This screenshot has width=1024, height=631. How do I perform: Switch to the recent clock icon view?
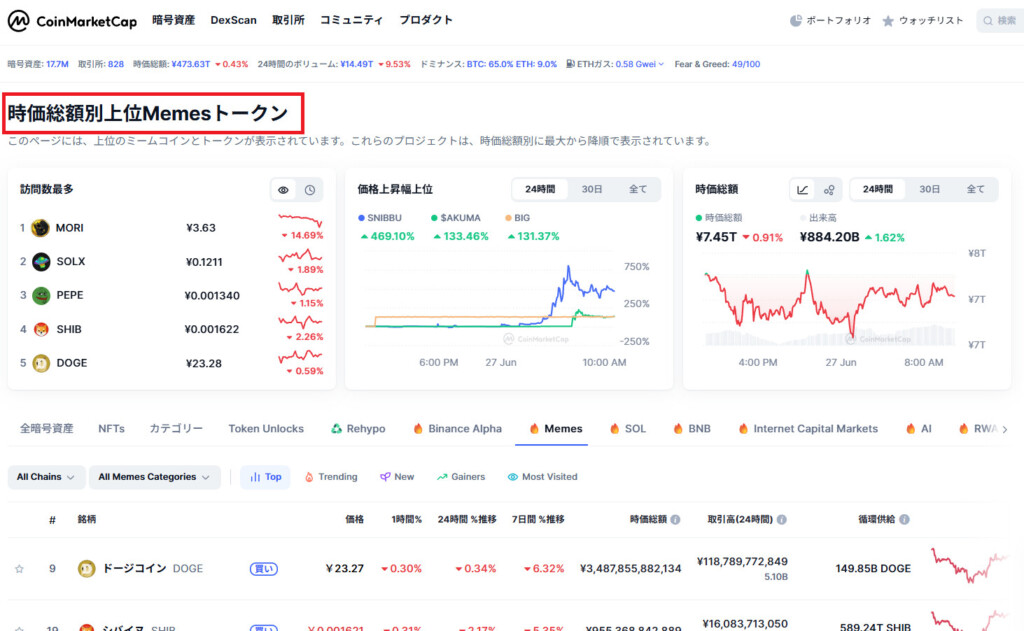[x=310, y=190]
